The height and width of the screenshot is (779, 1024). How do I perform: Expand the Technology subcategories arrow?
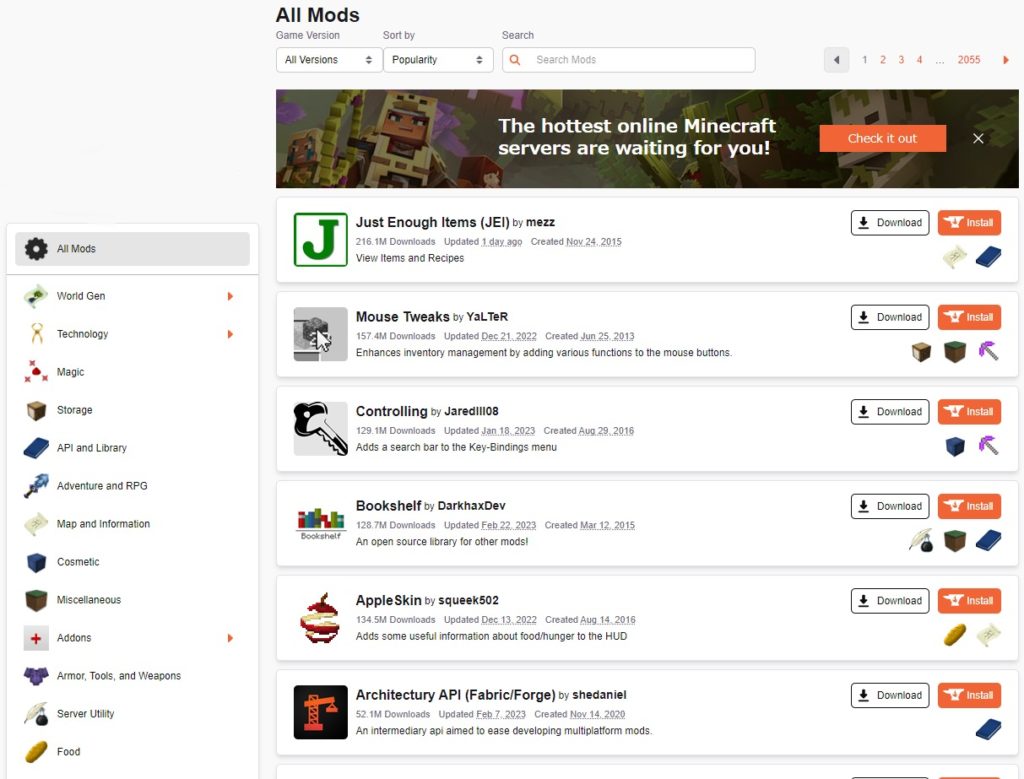coord(230,334)
